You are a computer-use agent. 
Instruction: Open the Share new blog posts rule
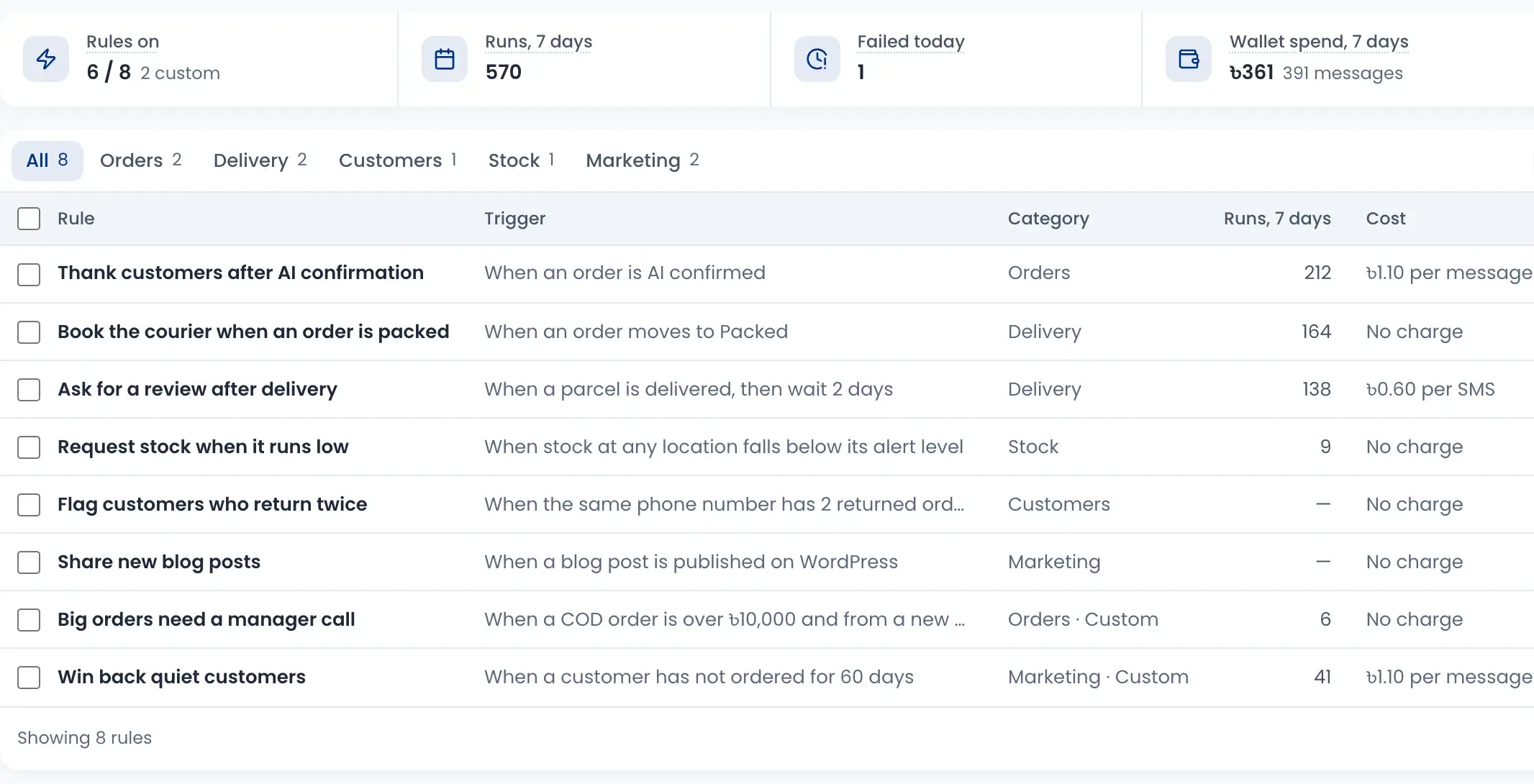(x=159, y=562)
